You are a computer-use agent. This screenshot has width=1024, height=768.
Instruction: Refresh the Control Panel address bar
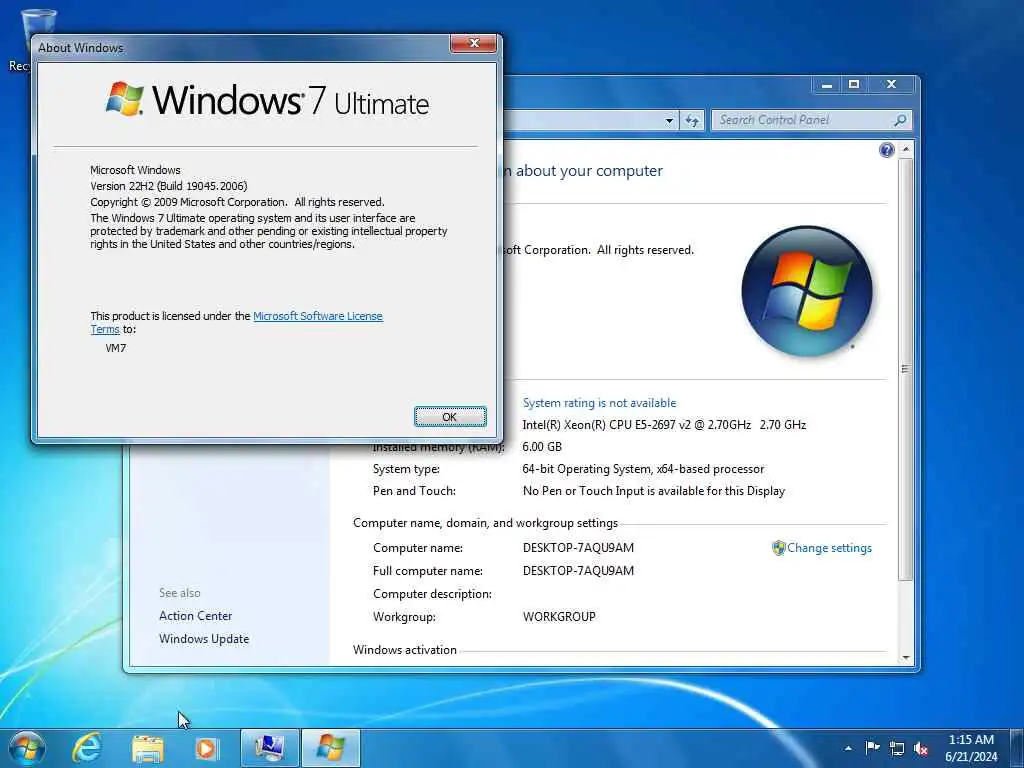click(692, 121)
